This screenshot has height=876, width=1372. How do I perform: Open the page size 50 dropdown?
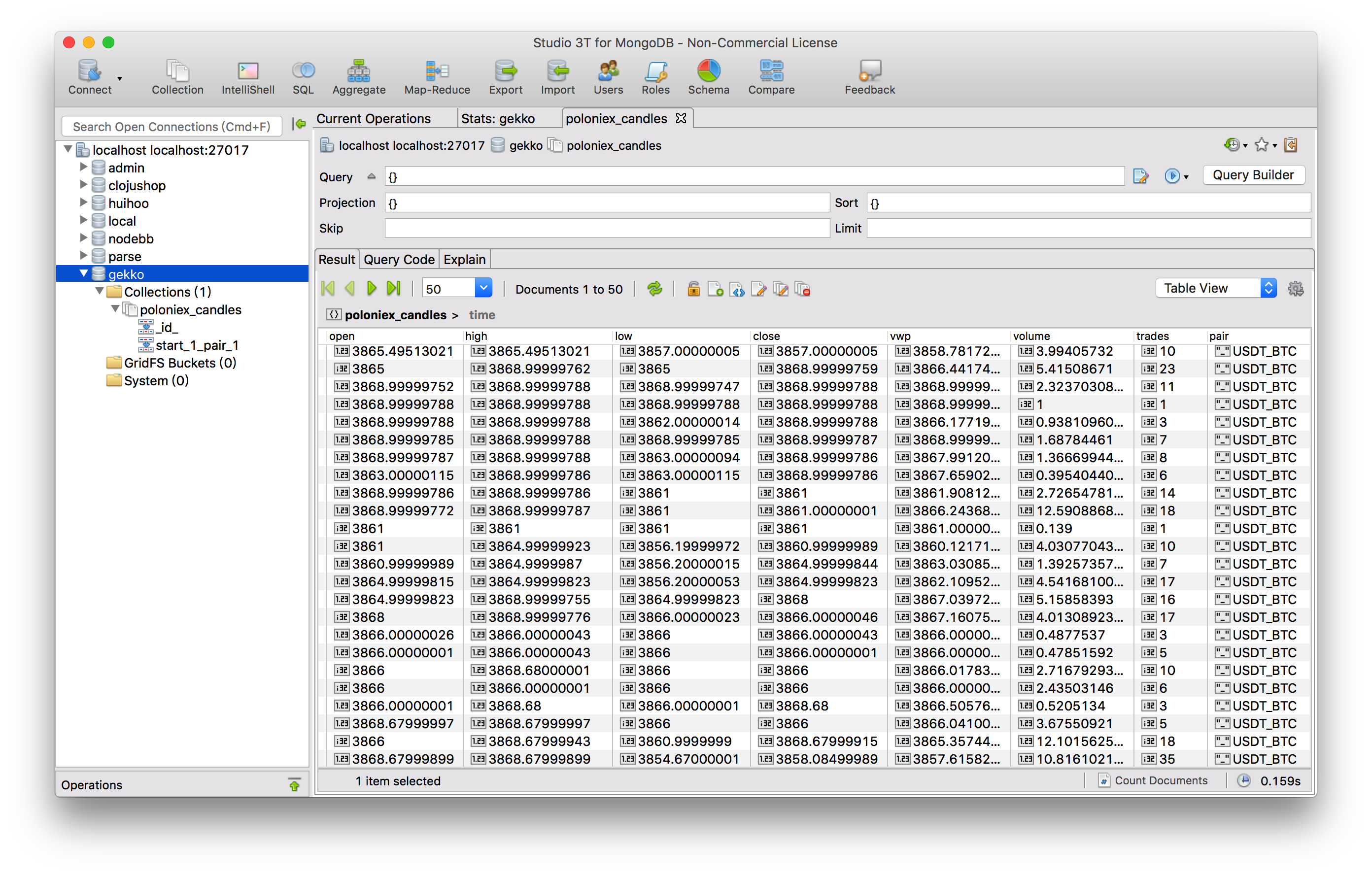point(483,288)
